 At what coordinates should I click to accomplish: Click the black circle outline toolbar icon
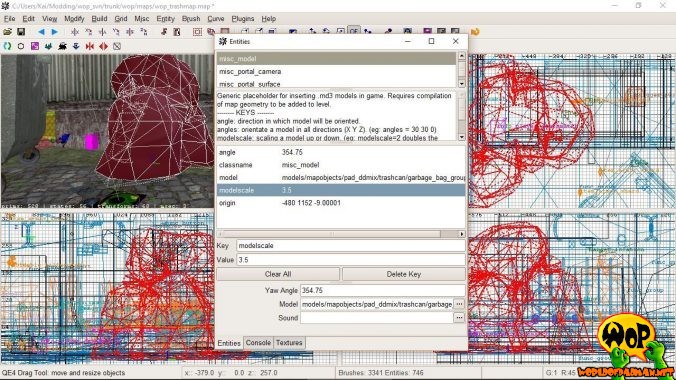pyautogui.click(x=21, y=46)
